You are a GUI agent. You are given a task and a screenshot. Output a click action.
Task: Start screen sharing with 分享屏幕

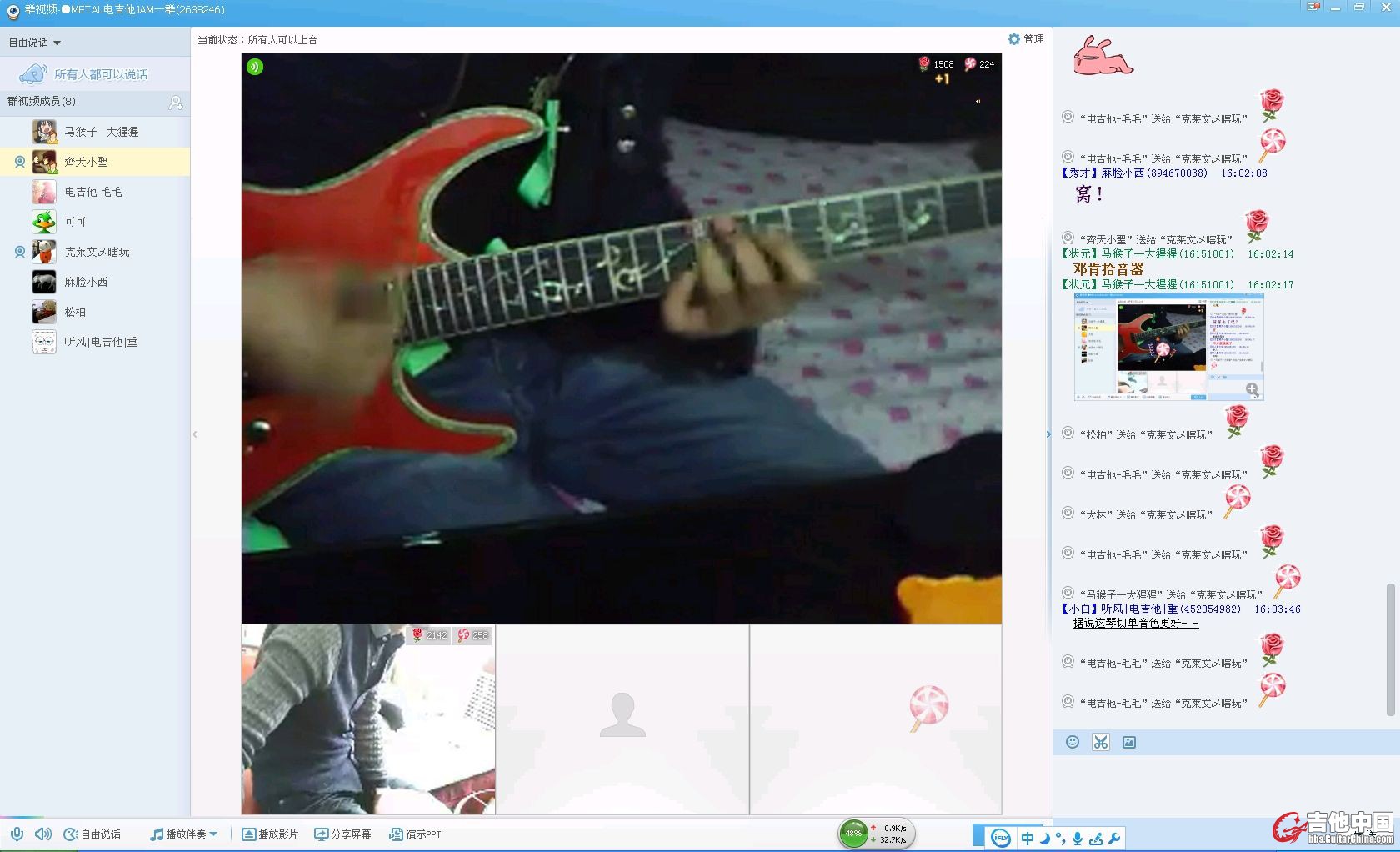coord(342,834)
